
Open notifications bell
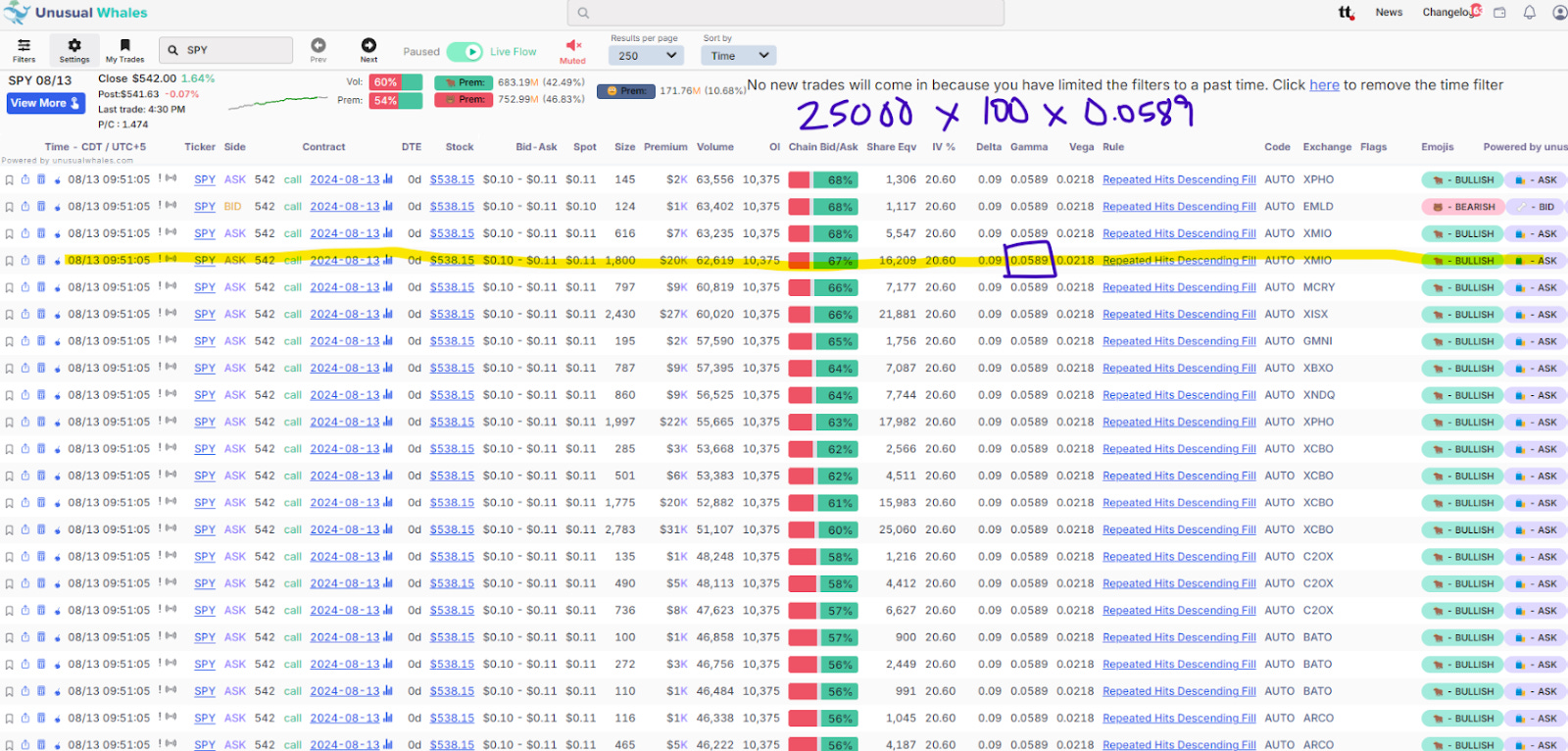[x=1529, y=13]
